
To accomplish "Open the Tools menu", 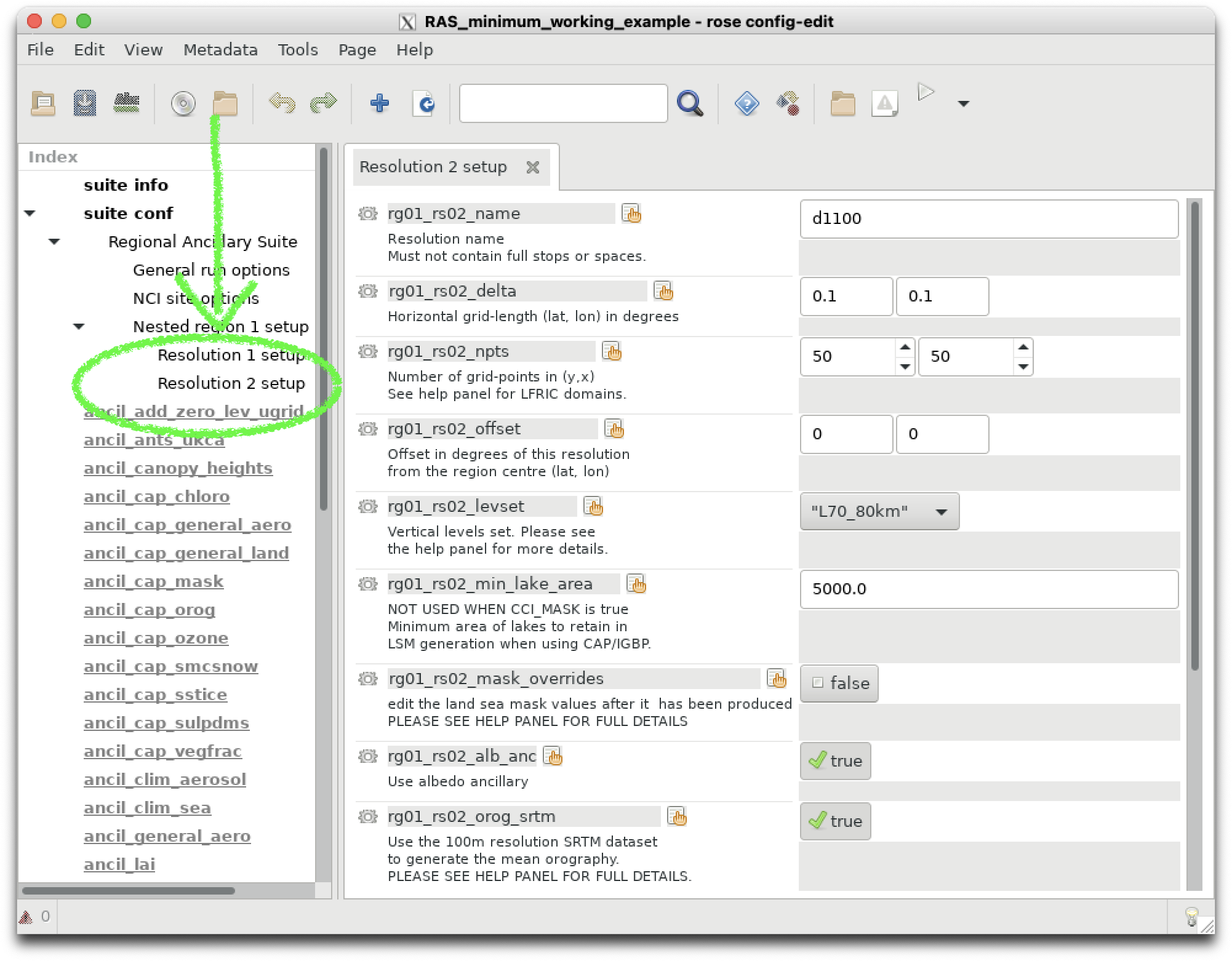I will click(x=298, y=50).
